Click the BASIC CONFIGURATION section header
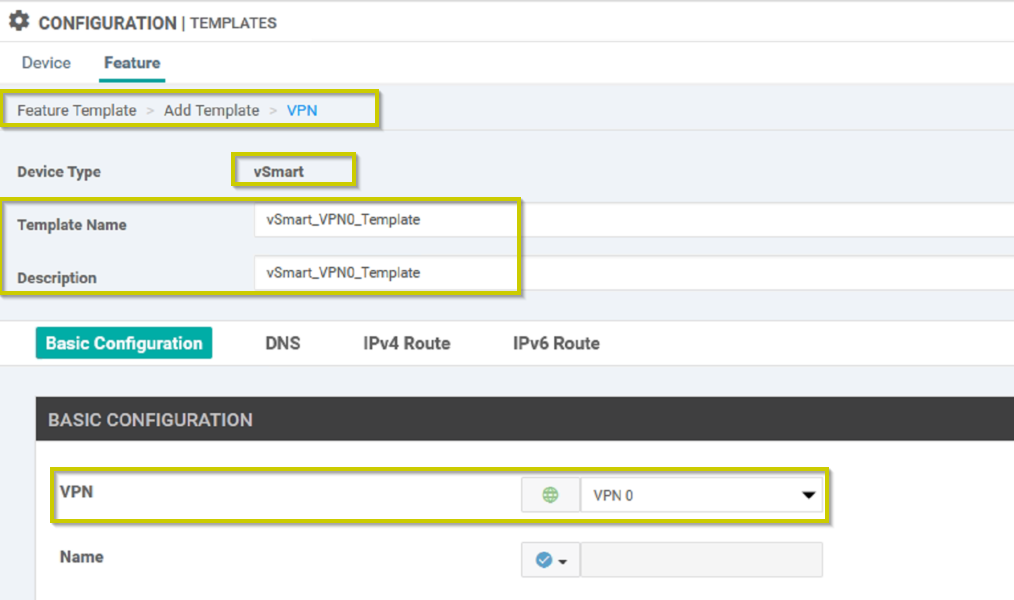The image size is (1014, 600). pos(524,419)
